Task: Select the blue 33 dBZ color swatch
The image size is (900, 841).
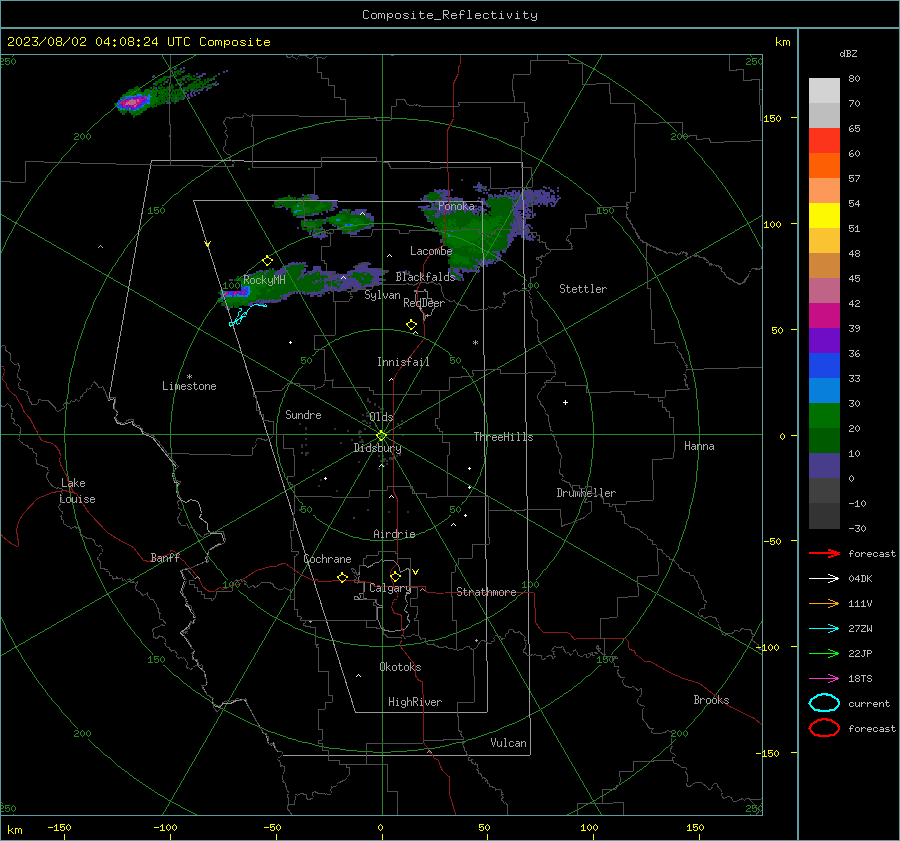Action: pos(824,366)
